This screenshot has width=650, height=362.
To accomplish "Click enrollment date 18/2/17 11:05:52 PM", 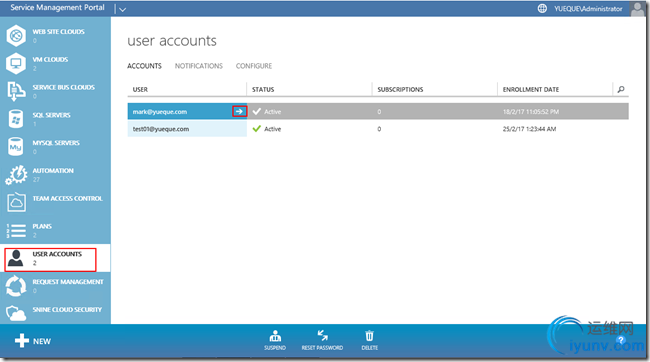I will 531,112.
